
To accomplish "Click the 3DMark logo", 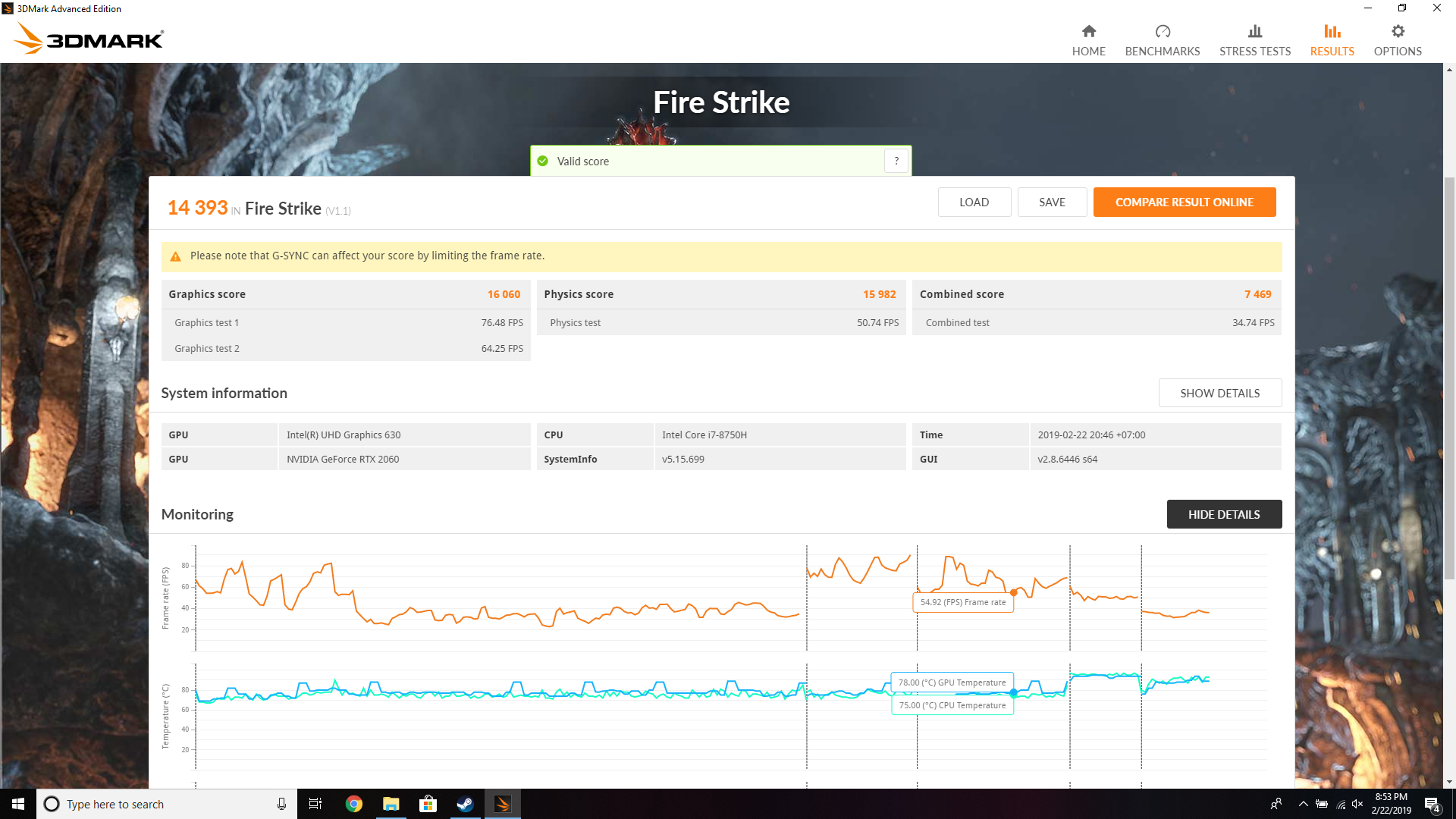I will (x=89, y=39).
